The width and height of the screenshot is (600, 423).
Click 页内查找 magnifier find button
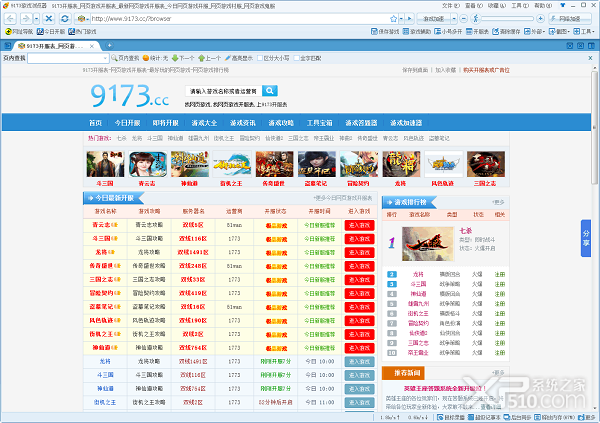(125, 58)
